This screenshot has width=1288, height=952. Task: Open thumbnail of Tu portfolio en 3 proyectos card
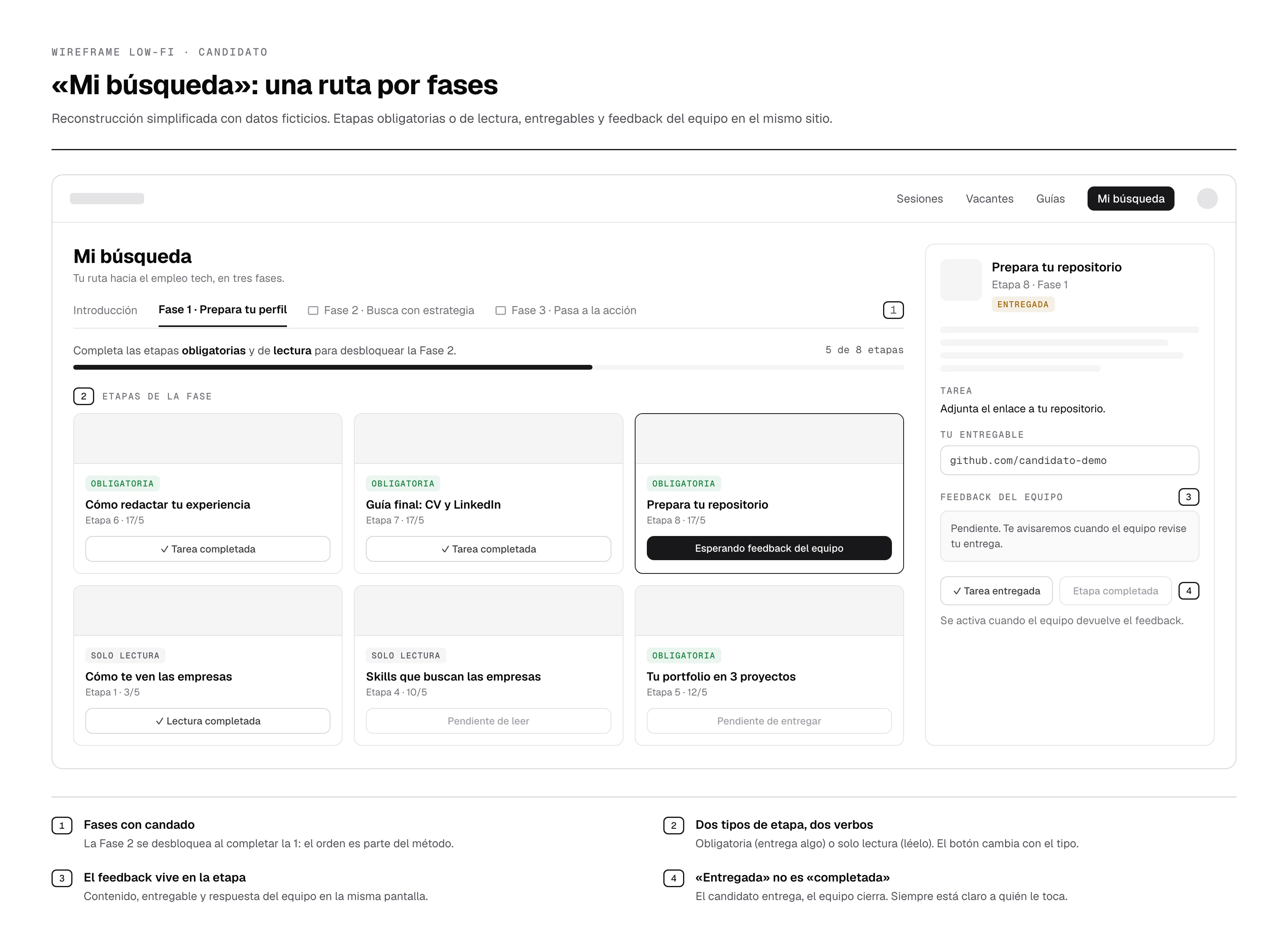click(x=768, y=611)
